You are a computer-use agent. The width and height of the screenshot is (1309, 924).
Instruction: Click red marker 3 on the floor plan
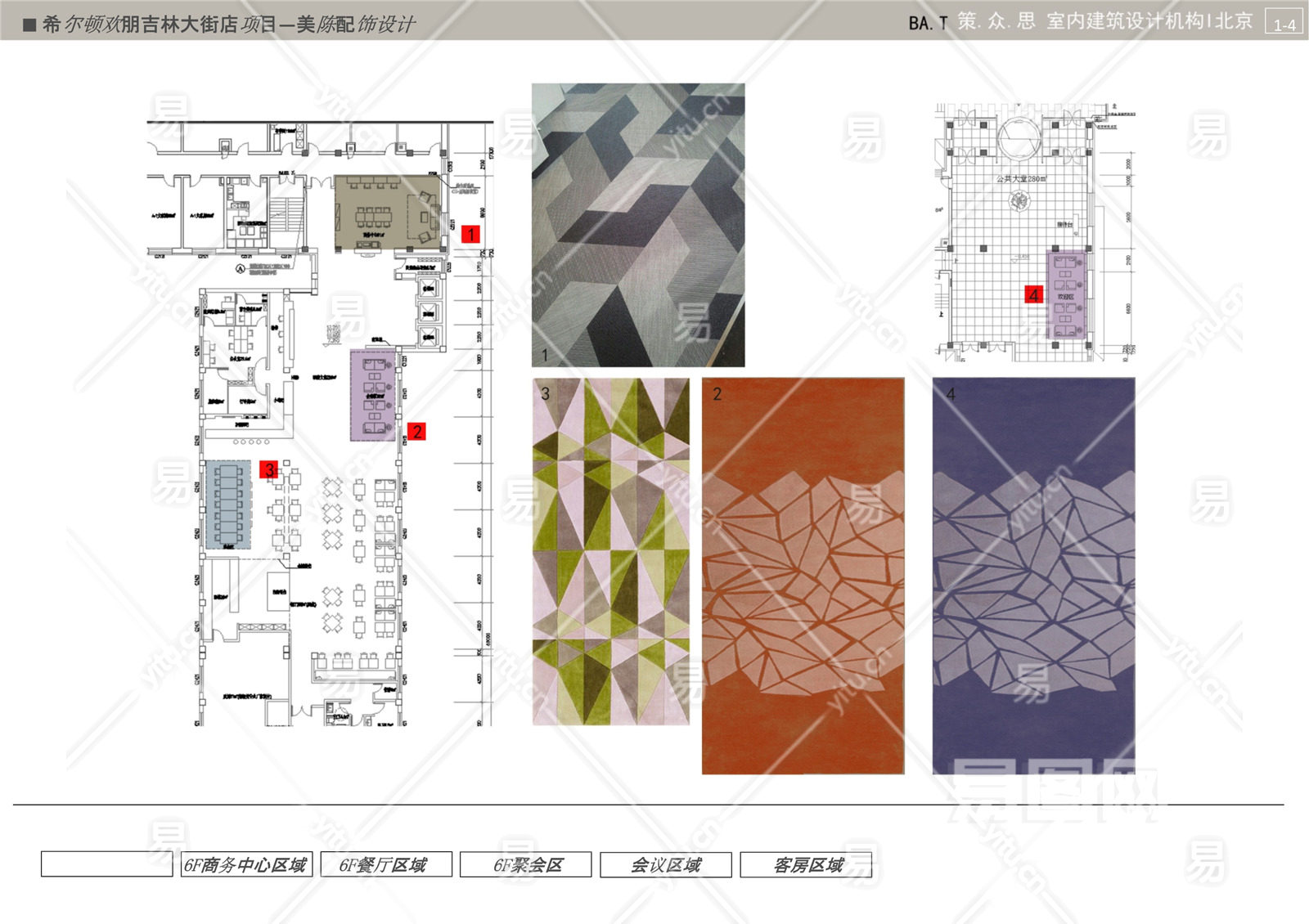pyautogui.click(x=268, y=469)
